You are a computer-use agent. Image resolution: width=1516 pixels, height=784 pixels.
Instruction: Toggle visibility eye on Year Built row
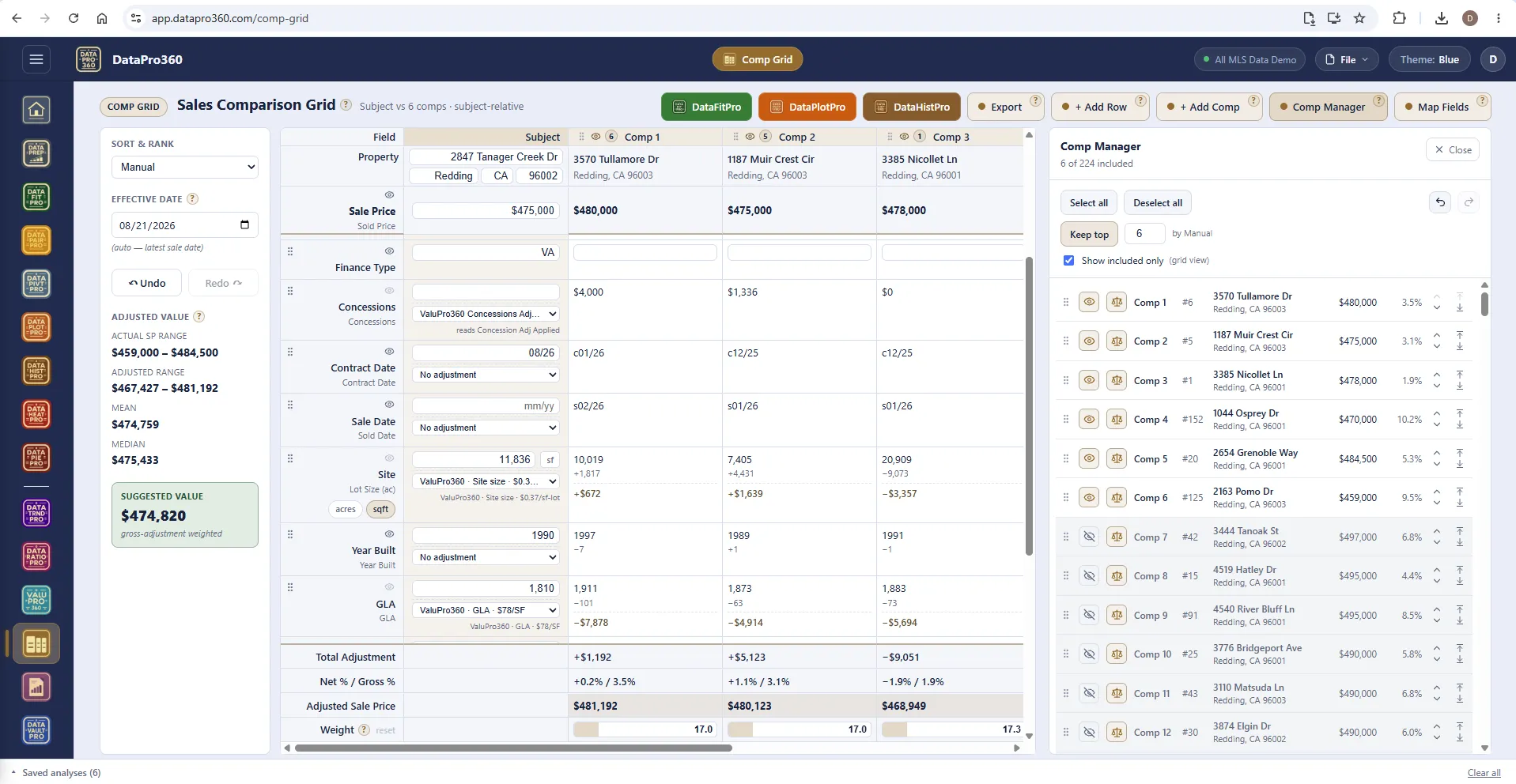389,533
